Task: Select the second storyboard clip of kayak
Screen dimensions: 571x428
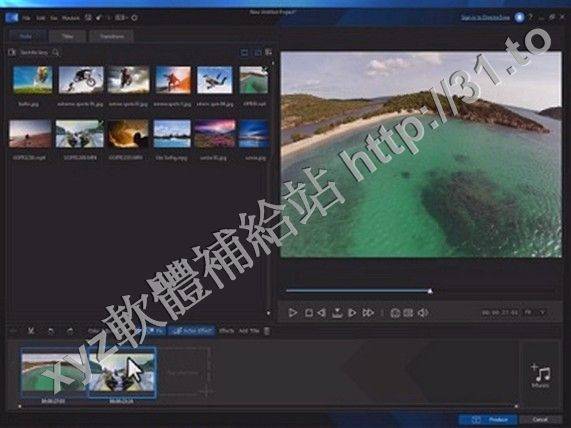Action: 122,372
